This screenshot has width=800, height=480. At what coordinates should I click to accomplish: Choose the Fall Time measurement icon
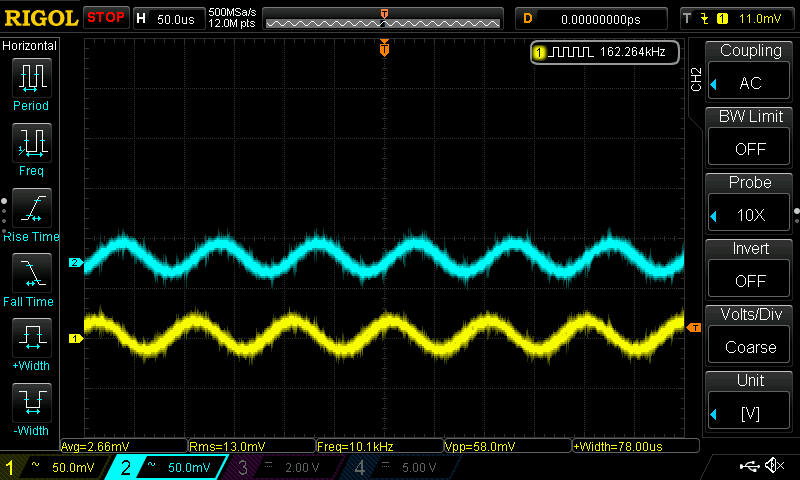(31, 275)
